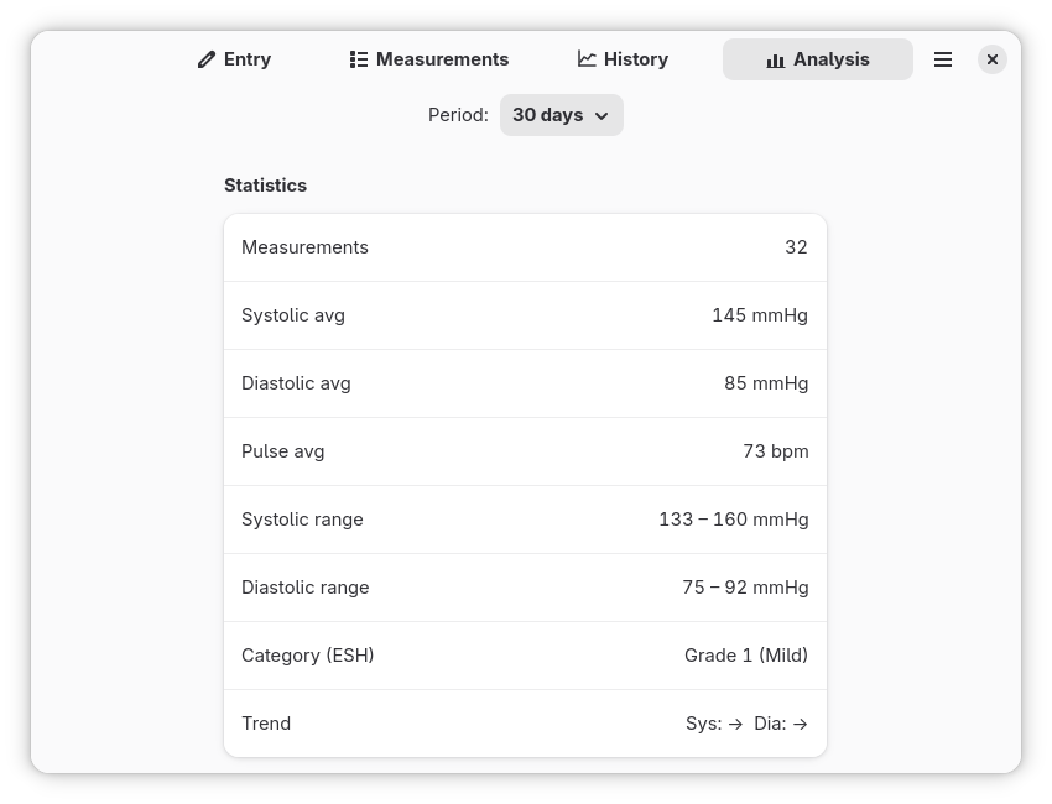Click the Diastolic range row
Viewport: 1052px width, 804px height.
525,588
